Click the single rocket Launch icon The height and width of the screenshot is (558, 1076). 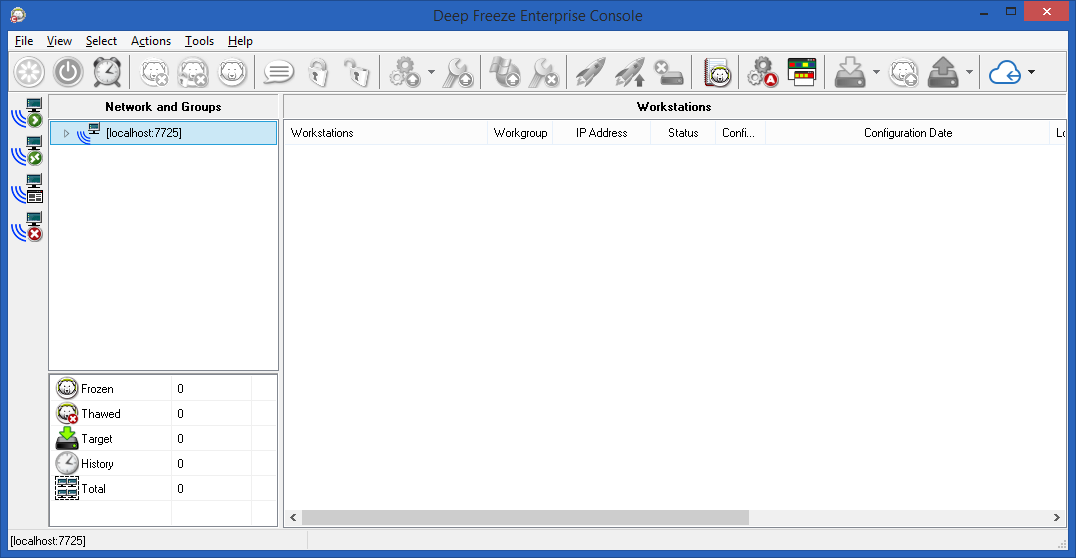click(x=590, y=72)
